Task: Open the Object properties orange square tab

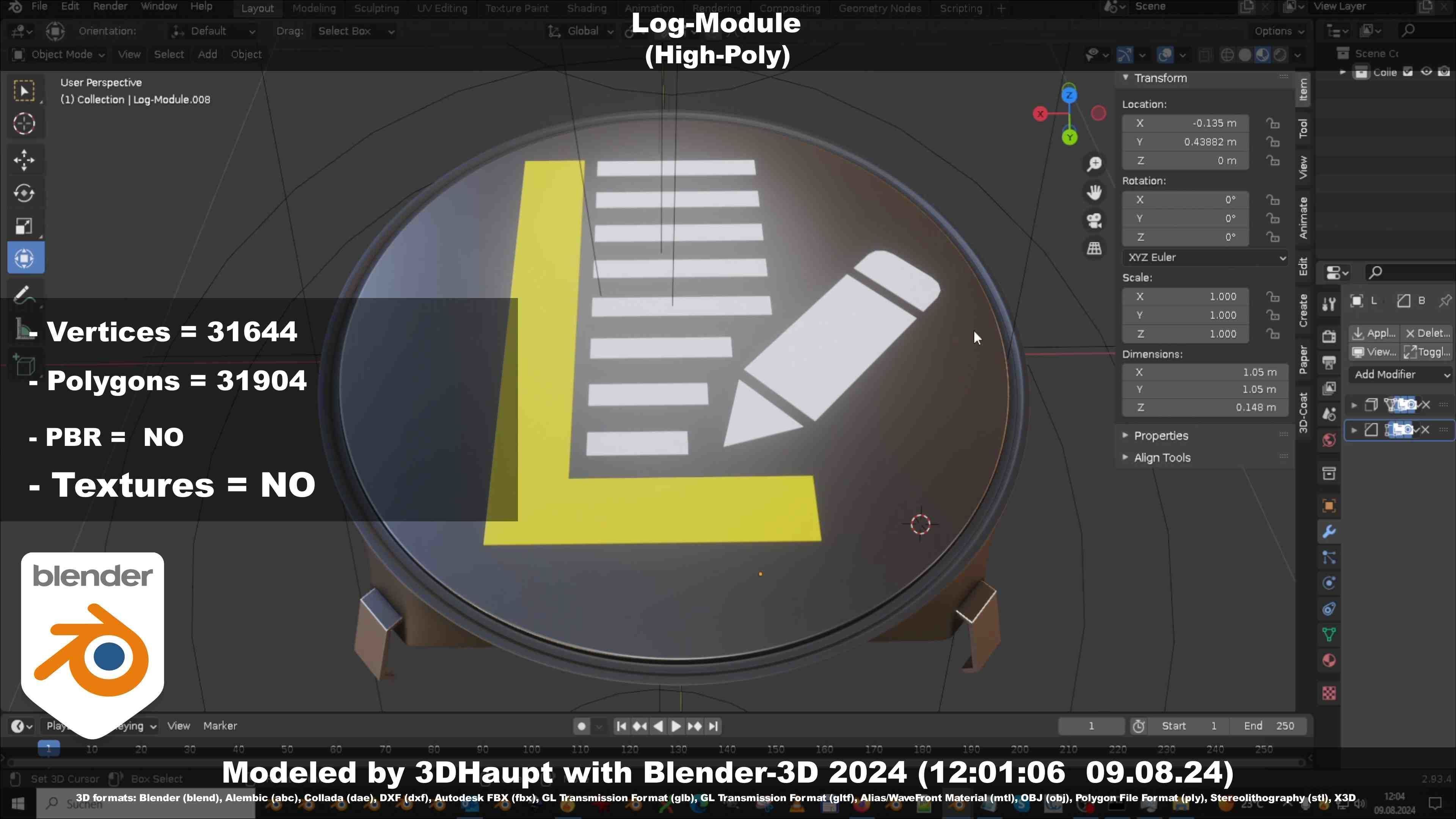Action: 1329,506
